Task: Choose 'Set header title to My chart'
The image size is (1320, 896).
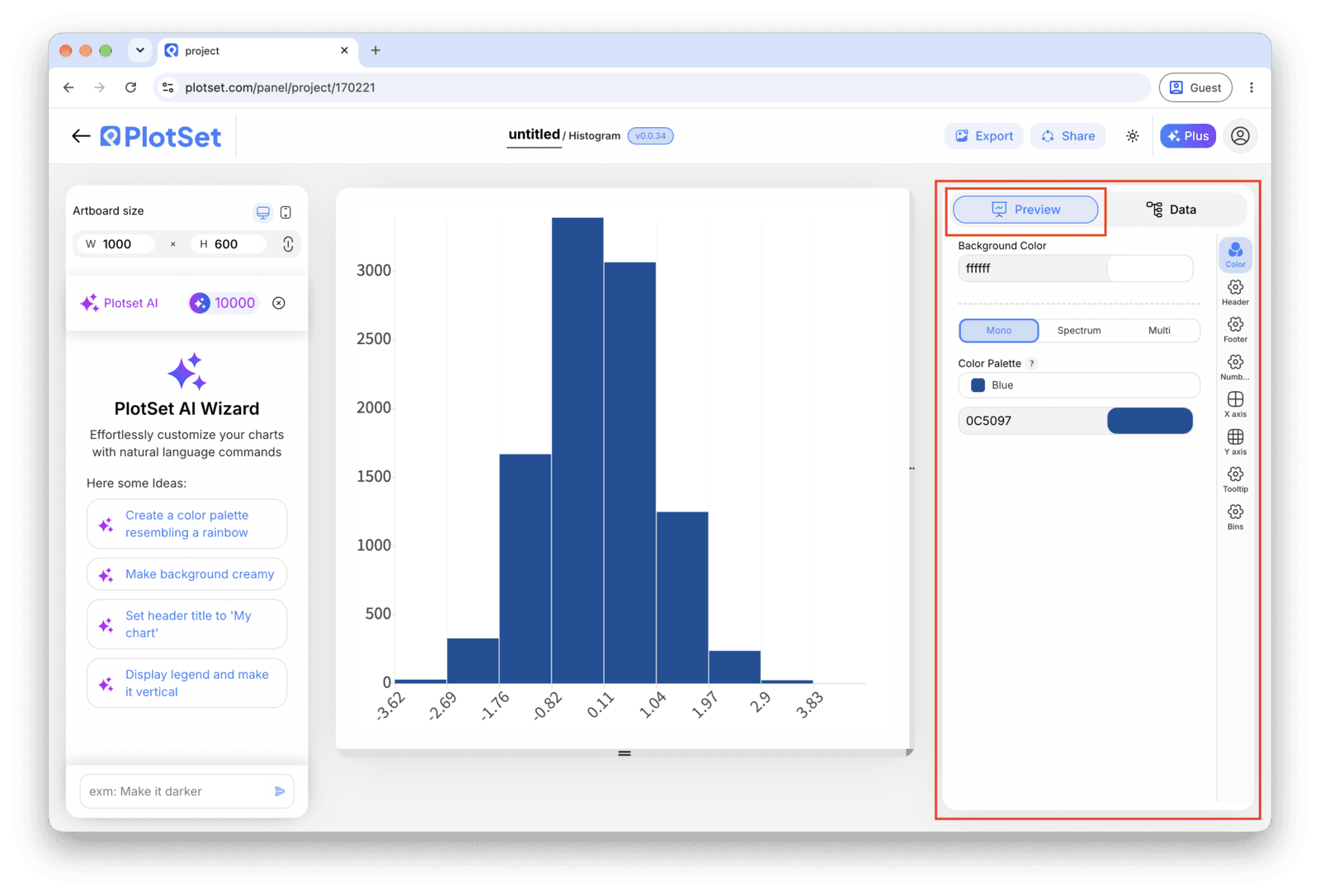Action: (186, 625)
